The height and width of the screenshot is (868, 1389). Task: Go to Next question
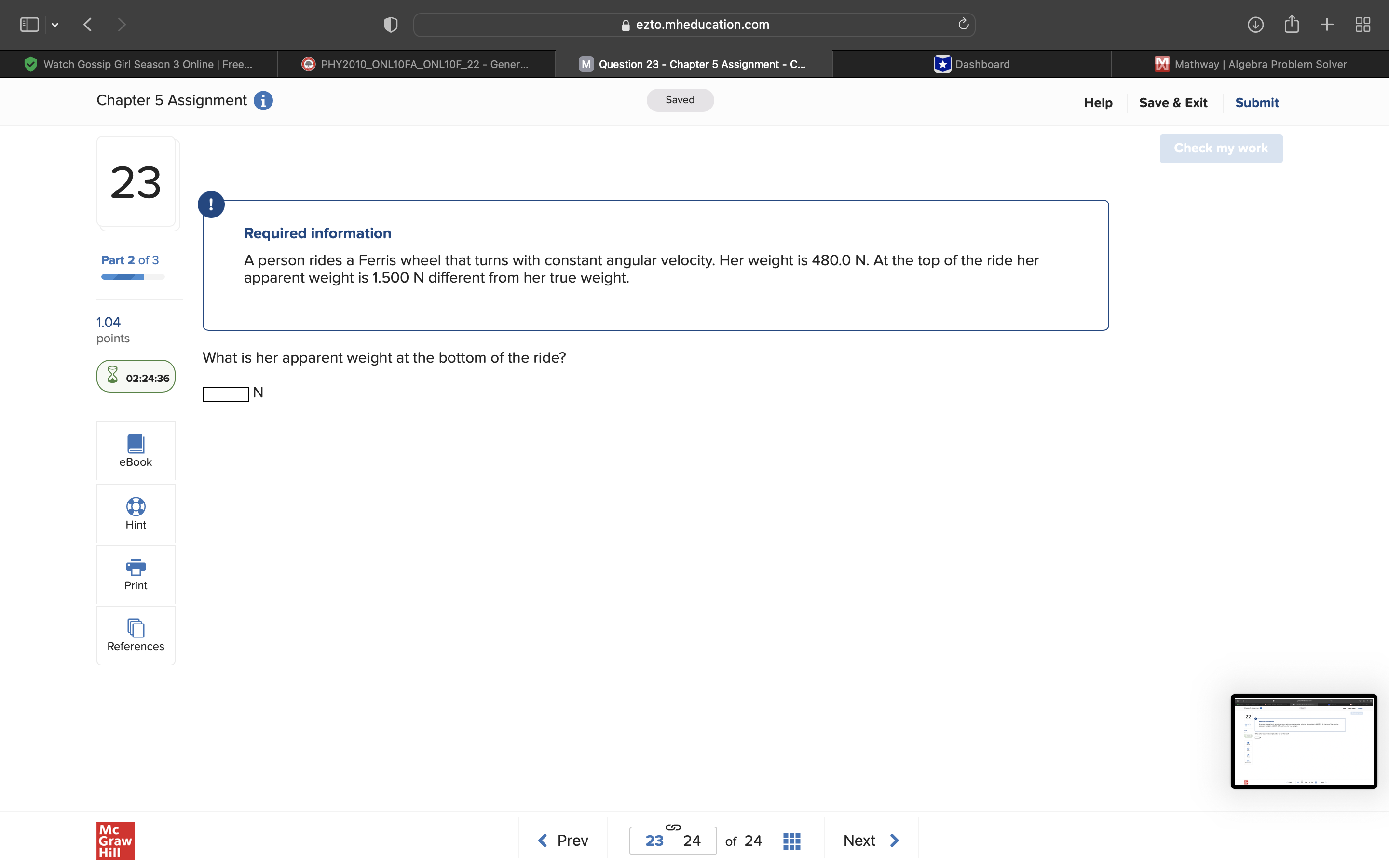[x=871, y=841]
